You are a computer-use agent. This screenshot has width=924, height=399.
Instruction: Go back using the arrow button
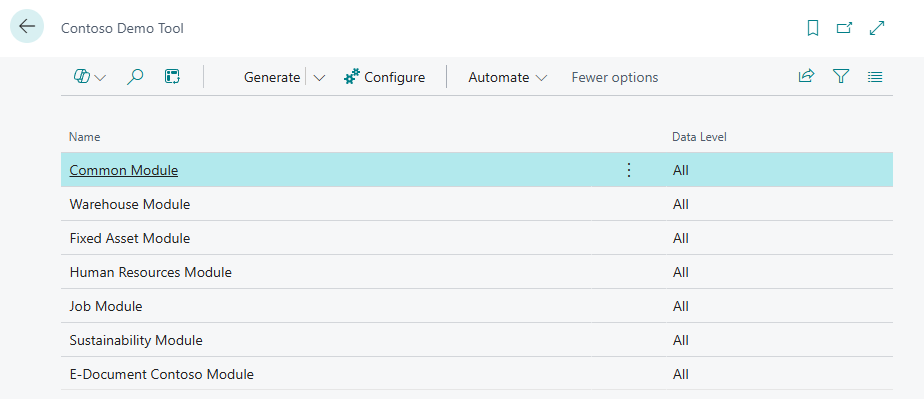pos(27,27)
